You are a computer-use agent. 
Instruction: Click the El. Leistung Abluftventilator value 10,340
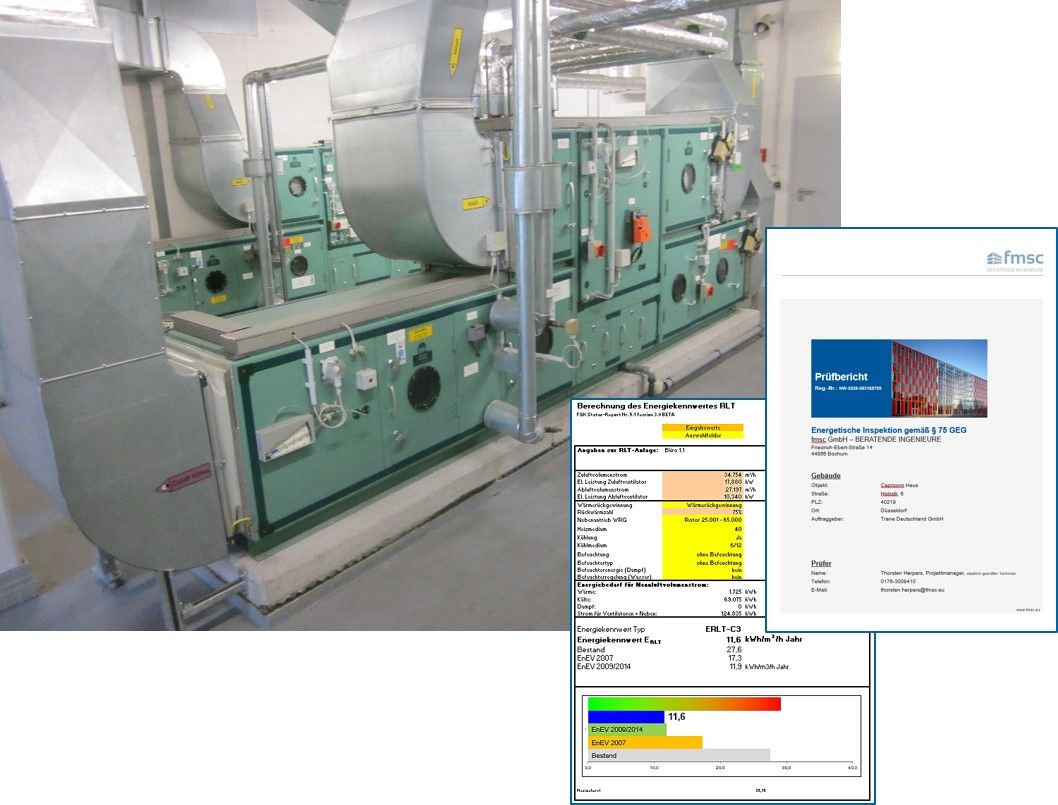[732, 497]
